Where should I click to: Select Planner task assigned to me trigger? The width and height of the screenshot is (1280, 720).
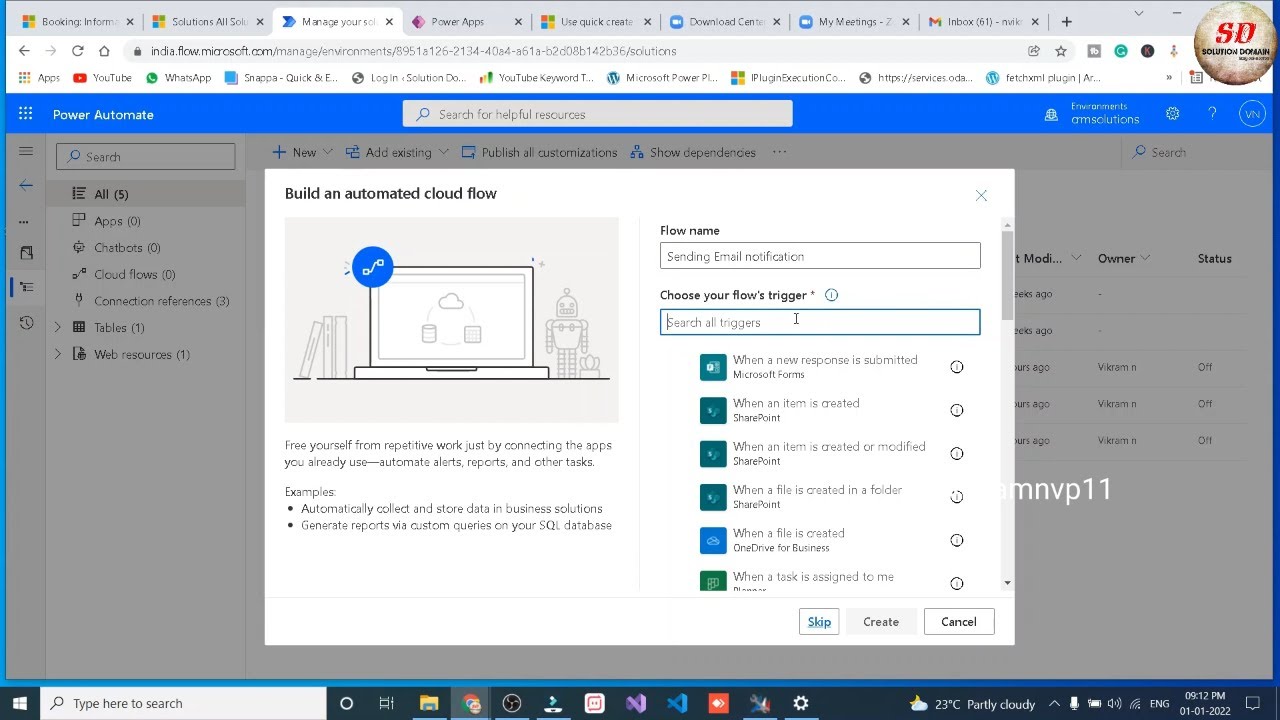pos(821,582)
